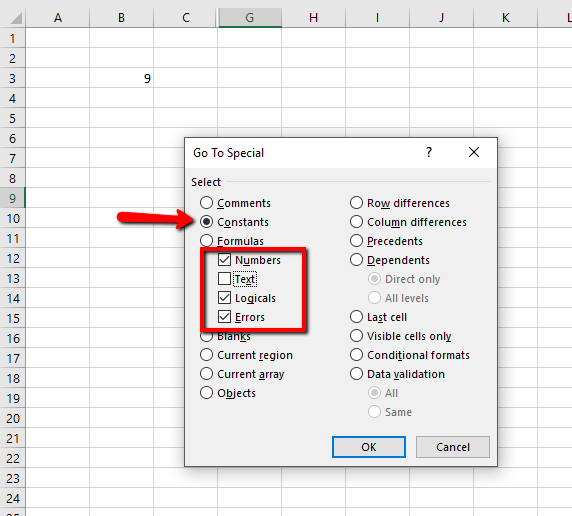The height and width of the screenshot is (516, 572).
Task: Uncheck the Errors checkbox
Action: (224, 316)
